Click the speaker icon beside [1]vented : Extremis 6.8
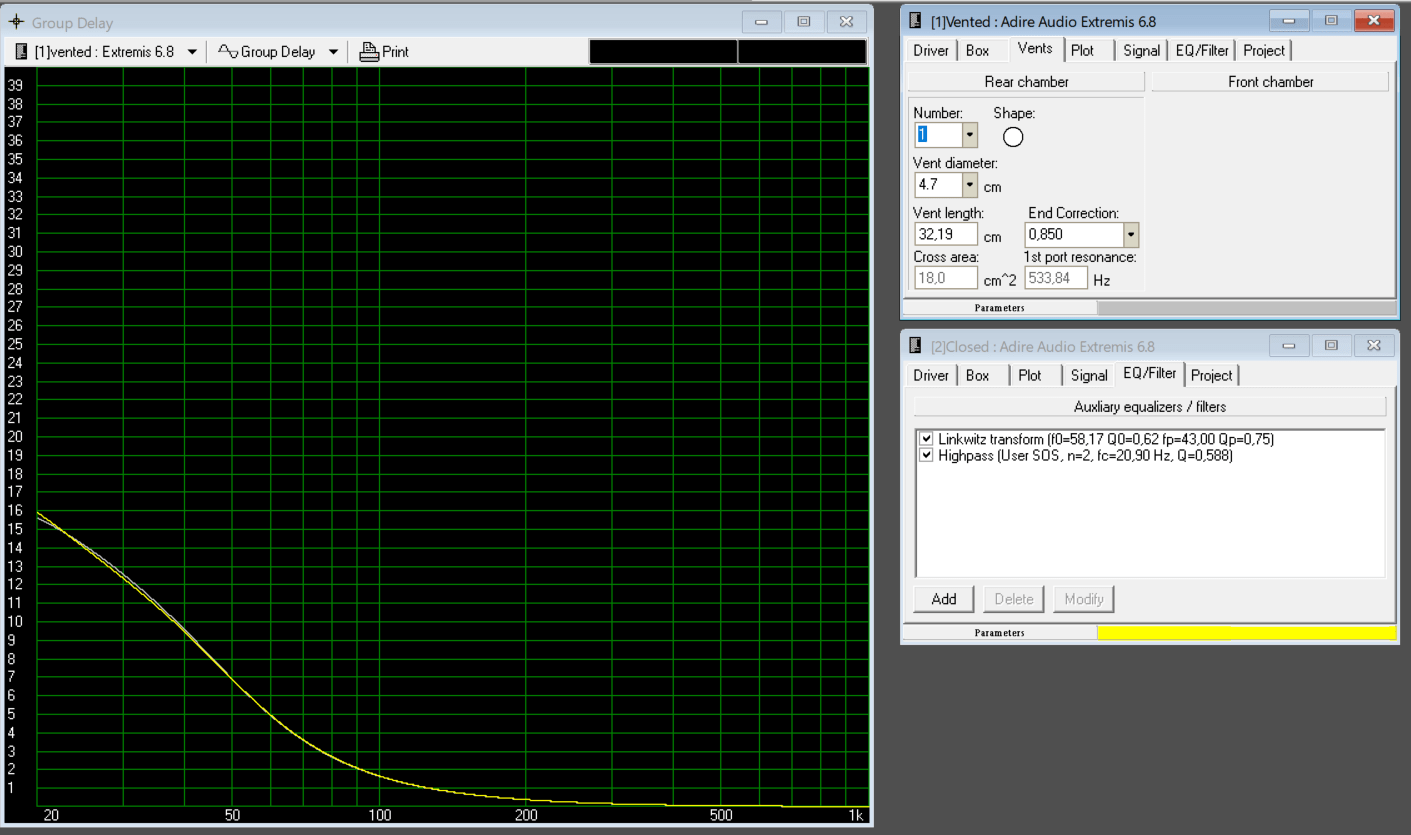1411x835 pixels. [22, 51]
